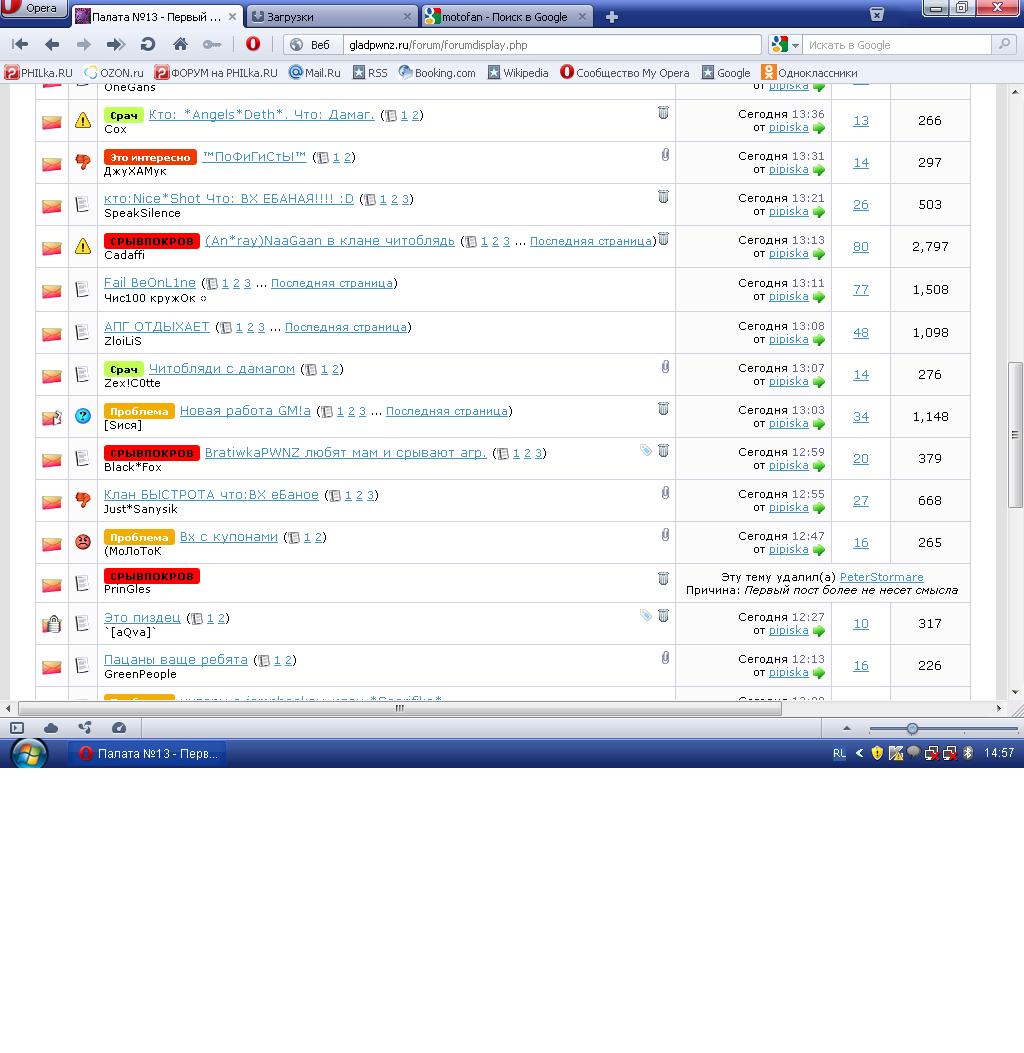
Task: Adjust the page zoom slider handle
Action: pos(912,728)
